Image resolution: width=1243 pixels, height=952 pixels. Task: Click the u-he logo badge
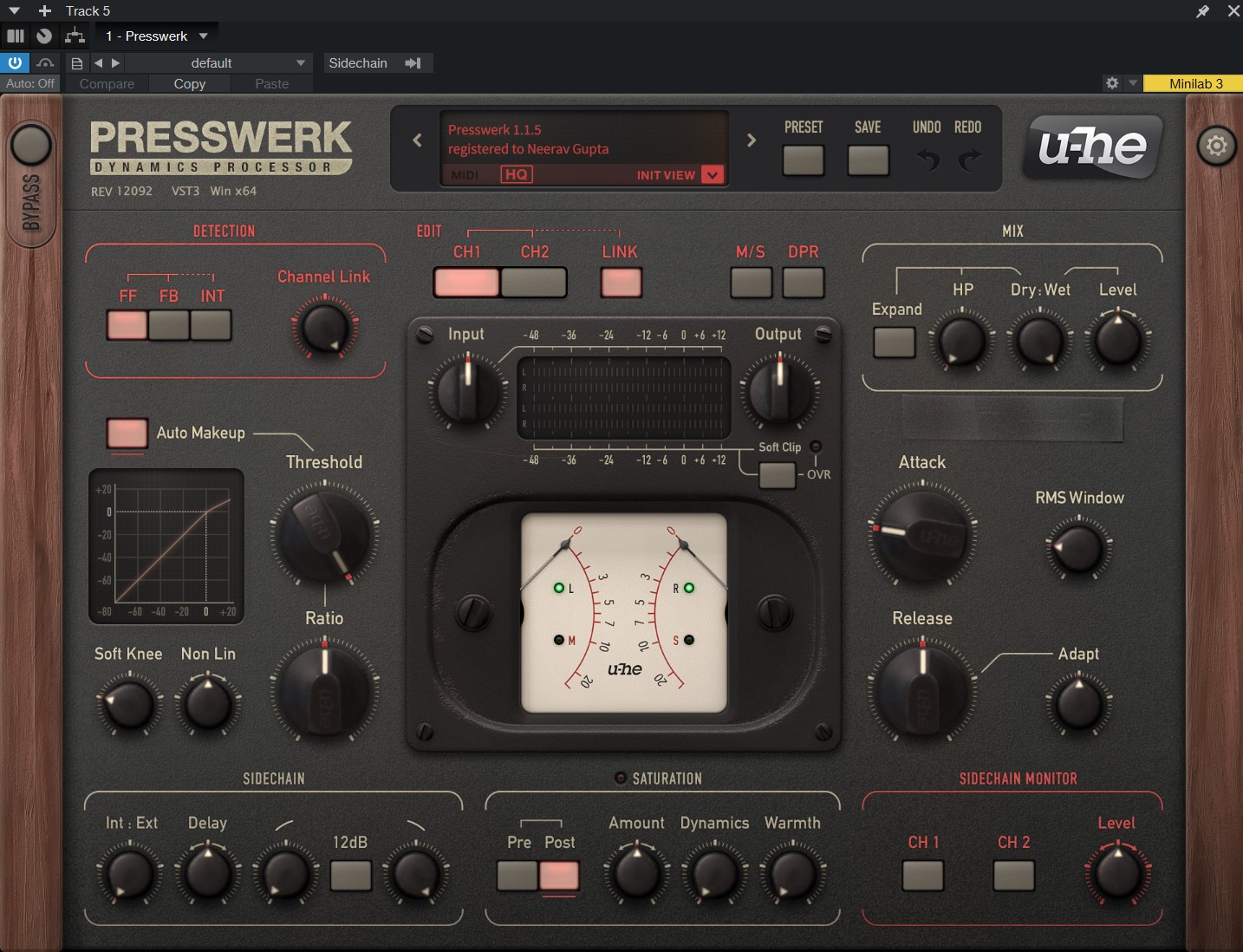click(1092, 147)
